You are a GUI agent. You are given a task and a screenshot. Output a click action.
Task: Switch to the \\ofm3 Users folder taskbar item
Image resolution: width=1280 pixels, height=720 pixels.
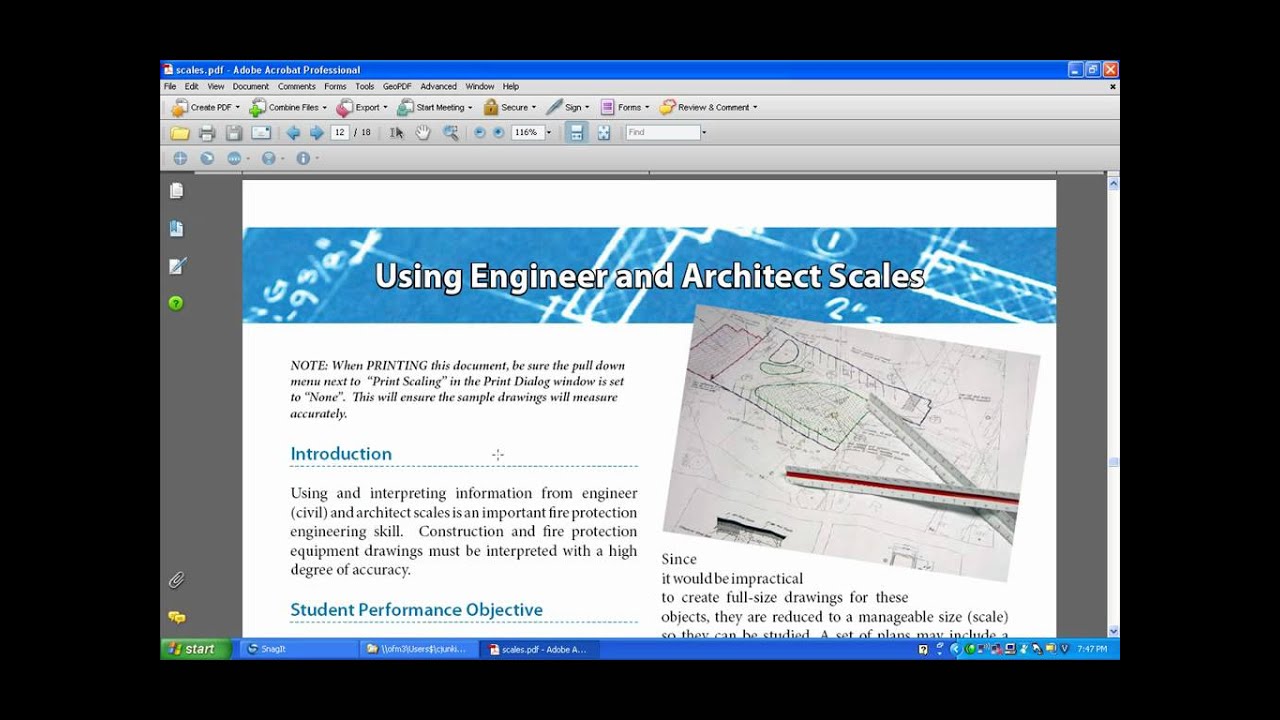pos(418,649)
